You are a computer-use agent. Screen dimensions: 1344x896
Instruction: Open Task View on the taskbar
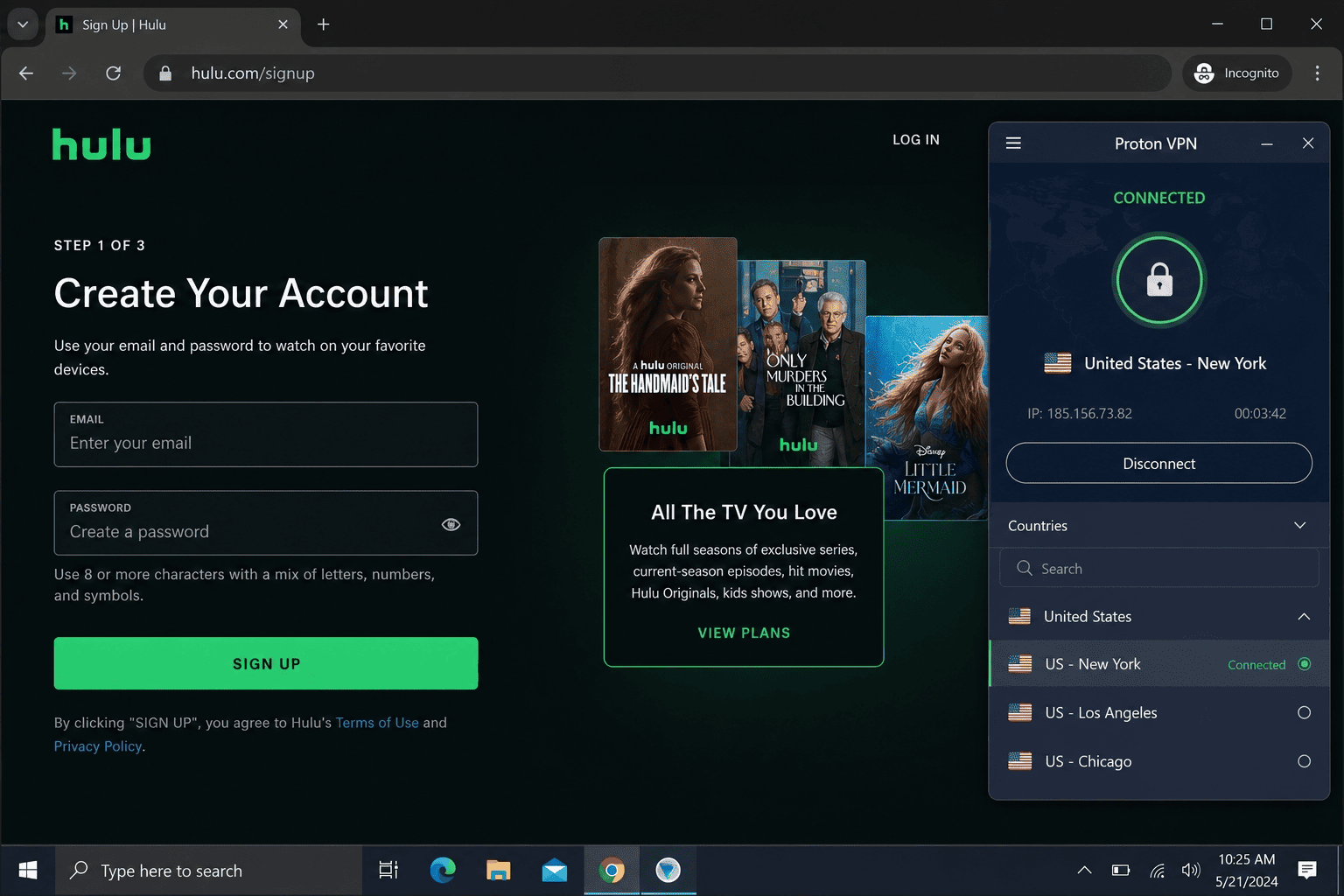[x=388, y=871]
